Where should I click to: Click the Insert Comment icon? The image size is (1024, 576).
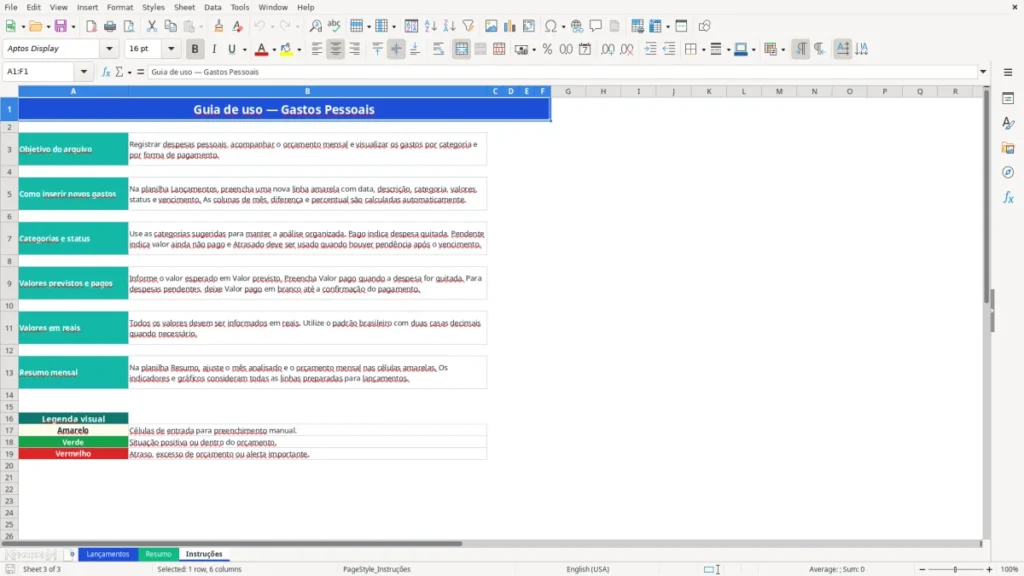596,26
